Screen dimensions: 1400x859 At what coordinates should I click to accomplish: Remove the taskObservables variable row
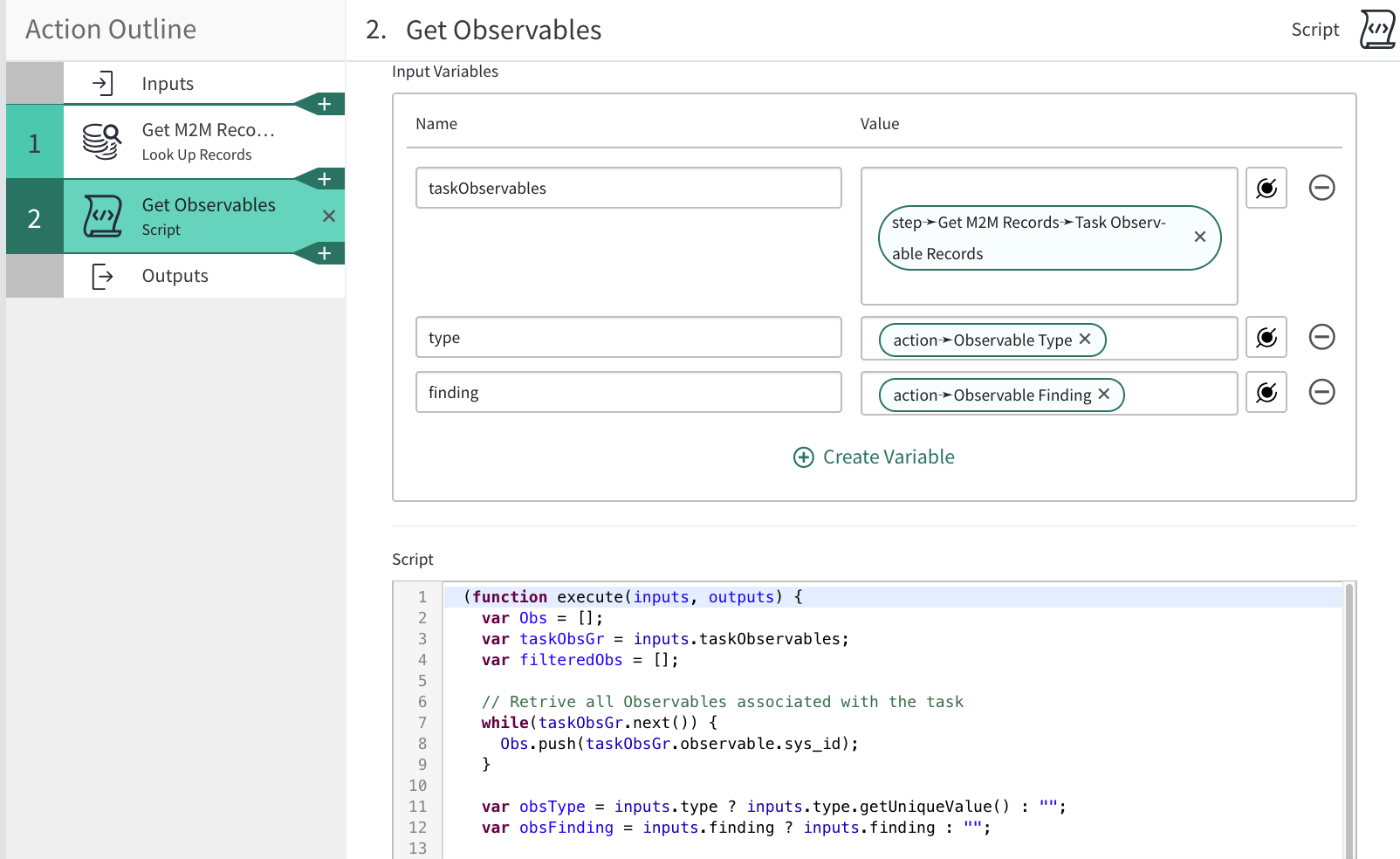1322,188
